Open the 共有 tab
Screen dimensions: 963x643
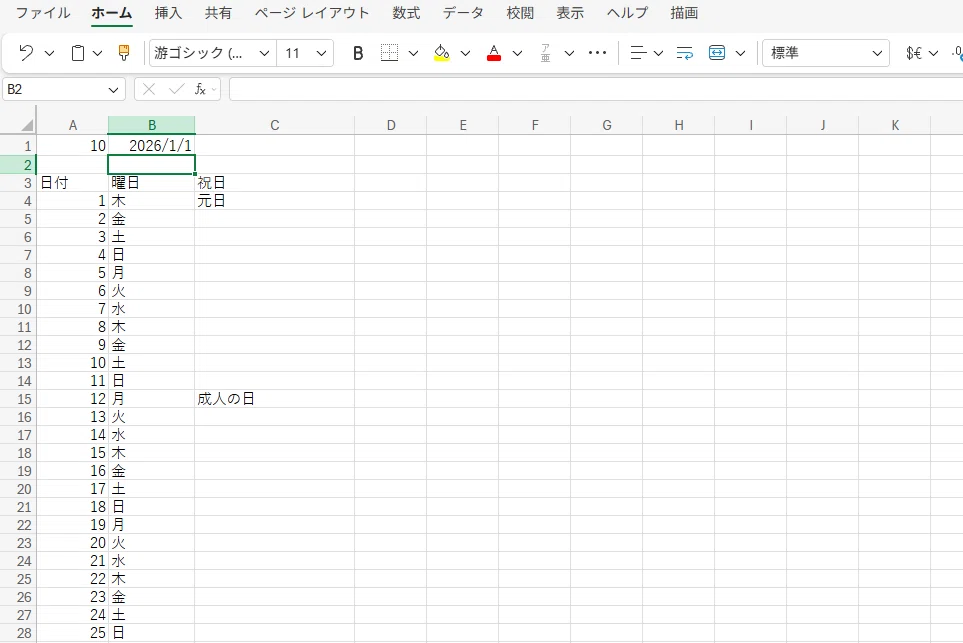[x=219, y=13]
